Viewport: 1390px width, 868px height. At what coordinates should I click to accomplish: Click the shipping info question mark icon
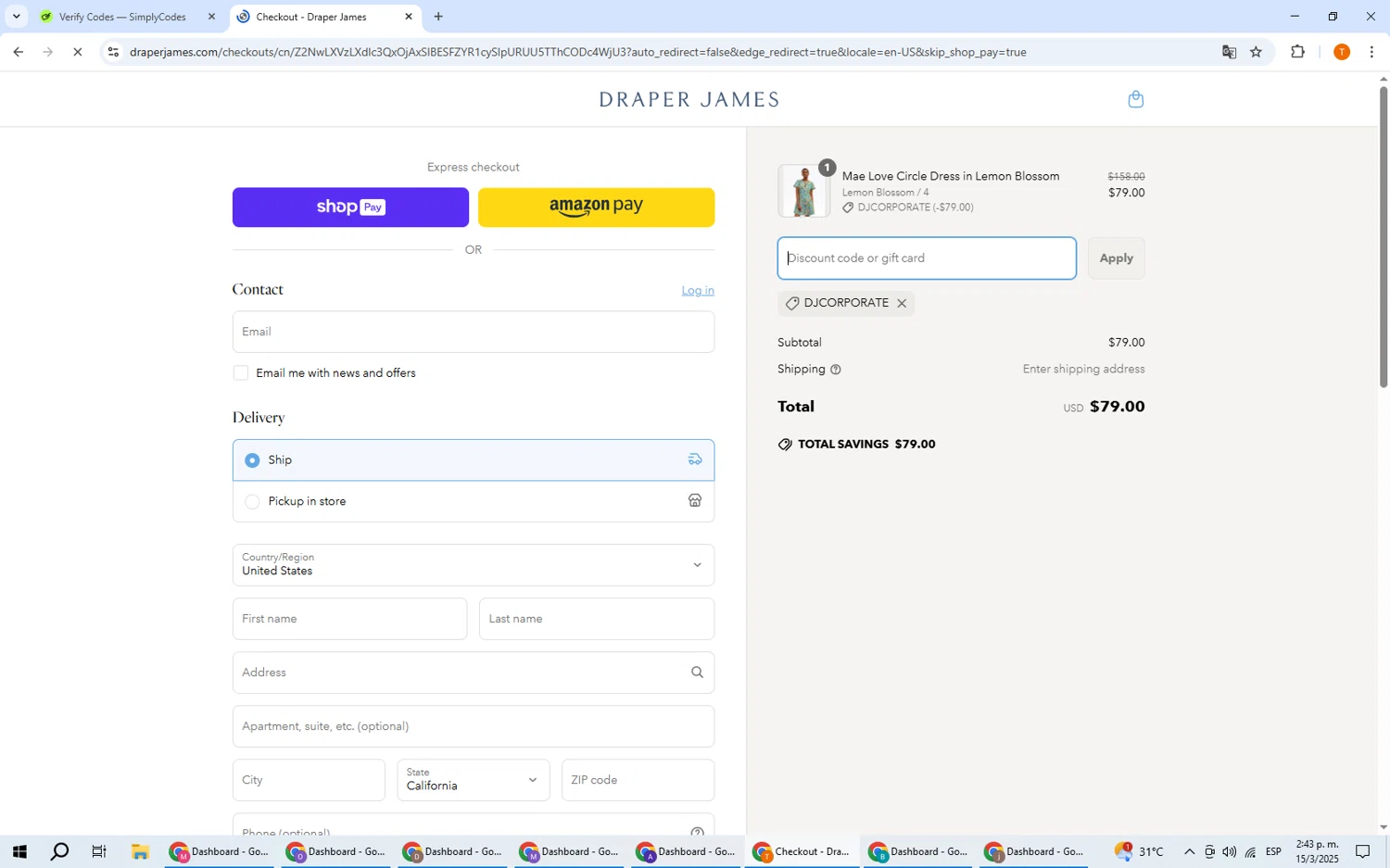[836, 370]
